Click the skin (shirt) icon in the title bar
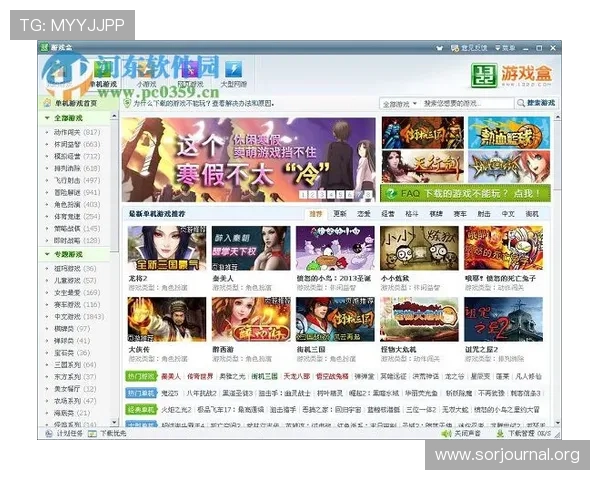600x480 pixels. [439, 48]
